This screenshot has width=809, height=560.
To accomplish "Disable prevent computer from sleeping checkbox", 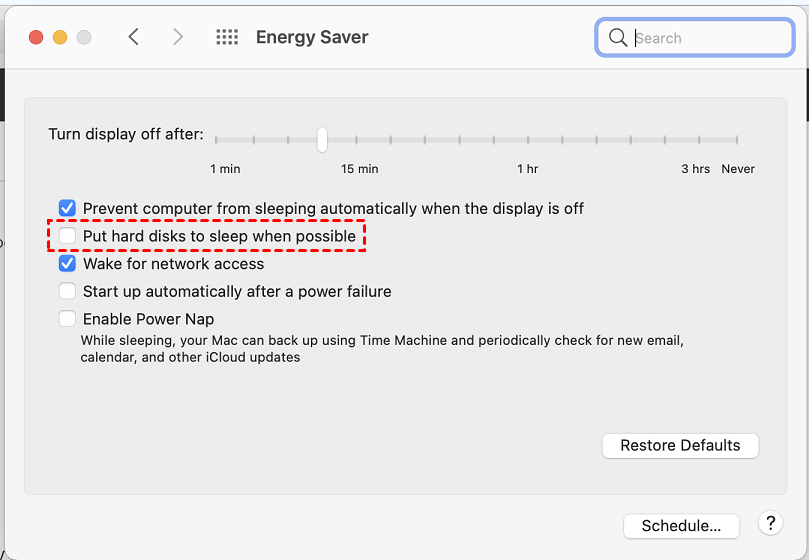I will [67, 208].
